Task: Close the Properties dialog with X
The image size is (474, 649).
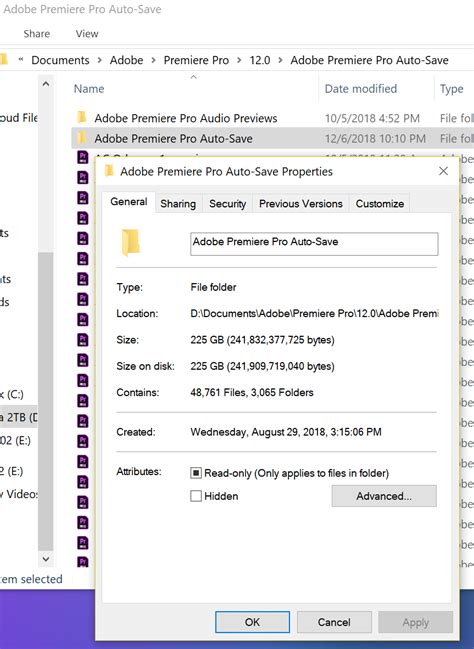Action: coord(443,171)
